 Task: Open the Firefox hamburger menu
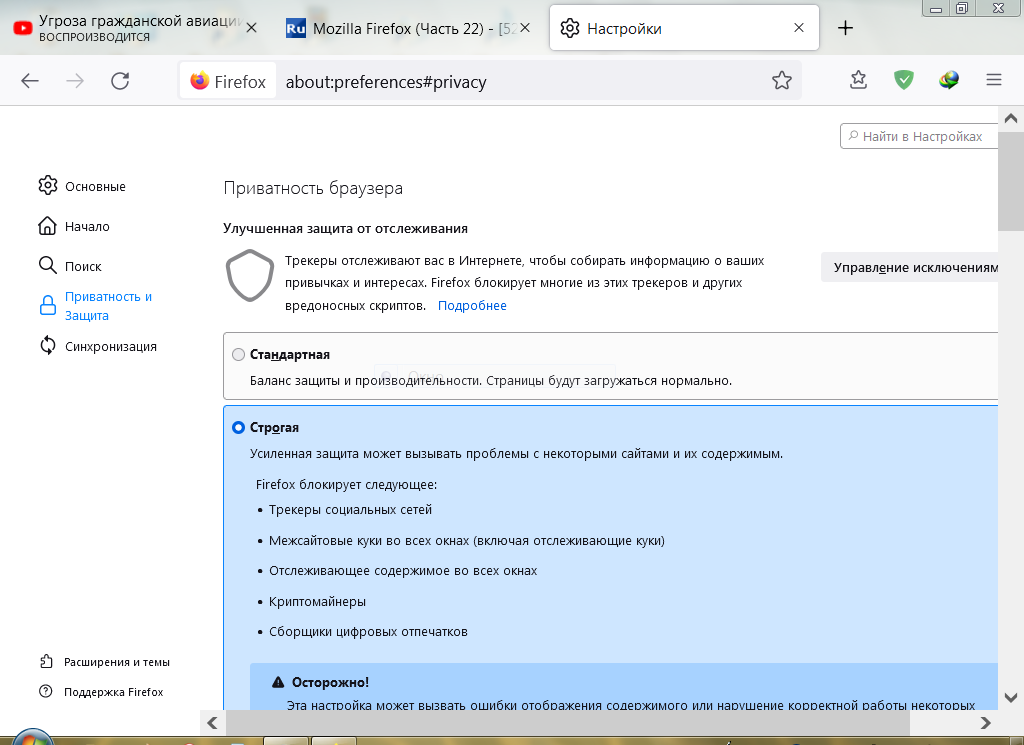point(994,80)
